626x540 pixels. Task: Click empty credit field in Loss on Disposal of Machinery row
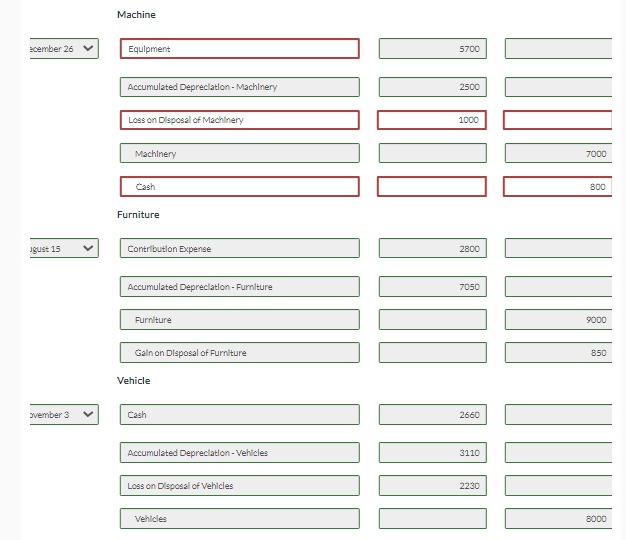[557, 120]
